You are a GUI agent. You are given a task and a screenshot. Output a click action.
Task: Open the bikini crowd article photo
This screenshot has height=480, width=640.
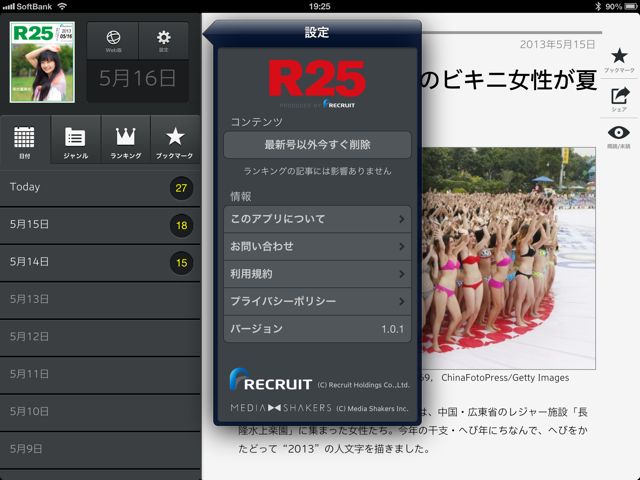[508, 258]
